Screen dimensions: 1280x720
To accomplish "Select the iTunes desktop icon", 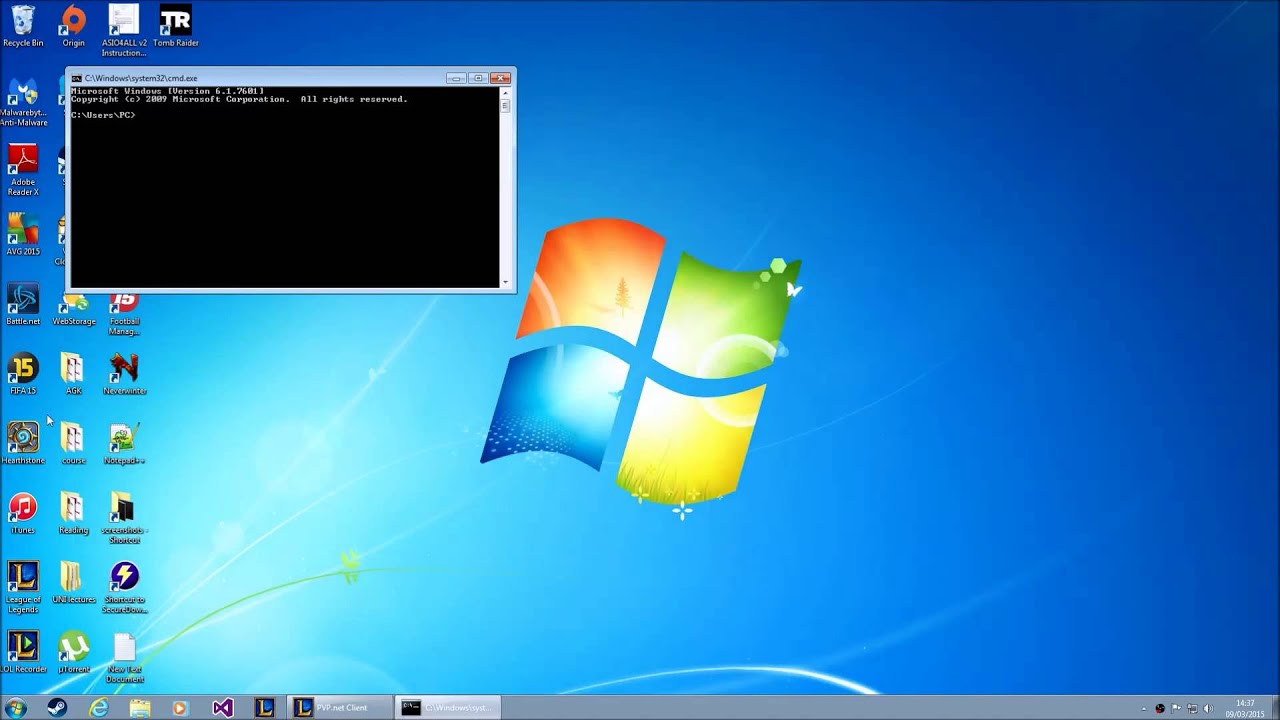I will 23,514.
